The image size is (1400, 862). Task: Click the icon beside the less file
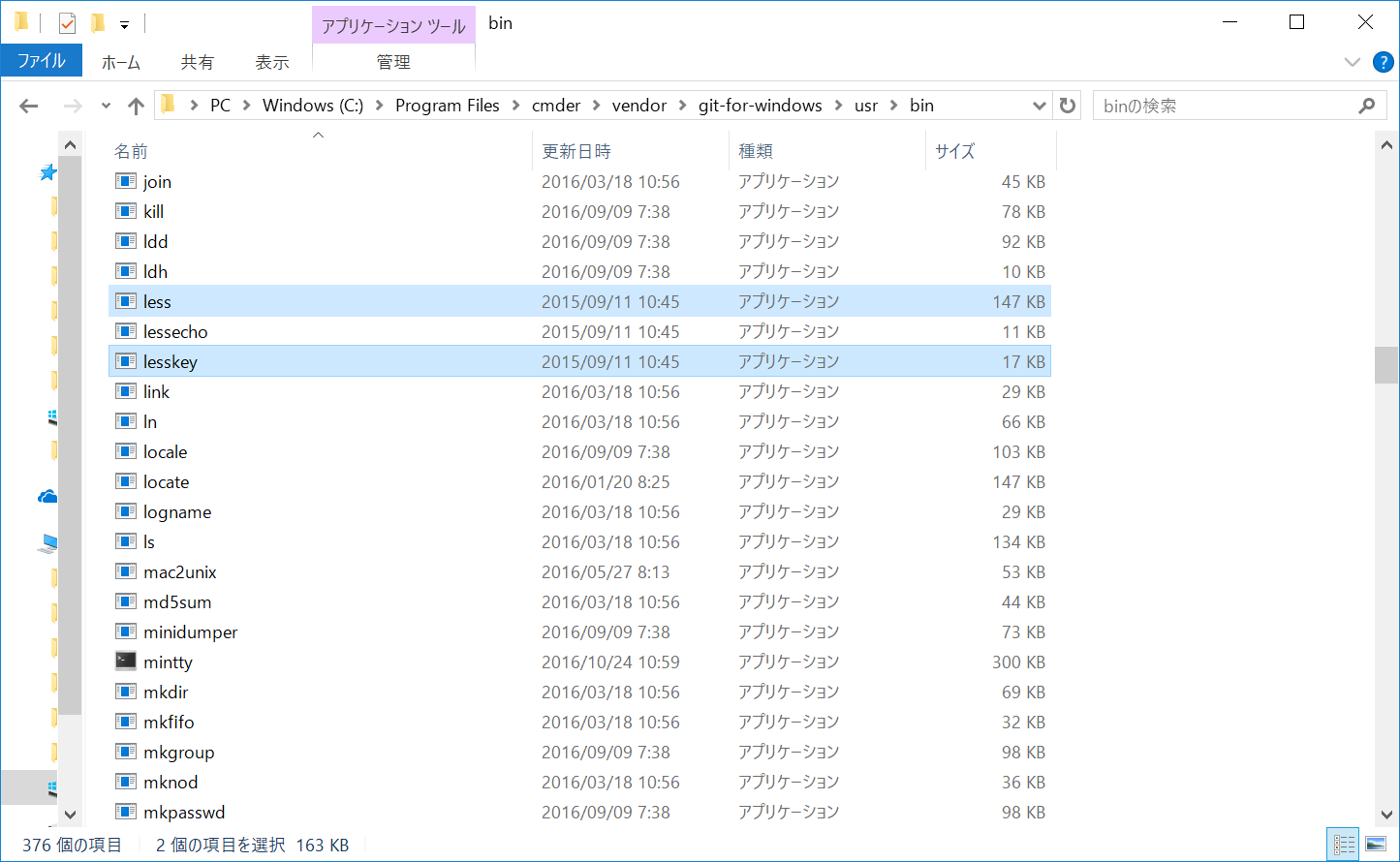click(126, 301)
